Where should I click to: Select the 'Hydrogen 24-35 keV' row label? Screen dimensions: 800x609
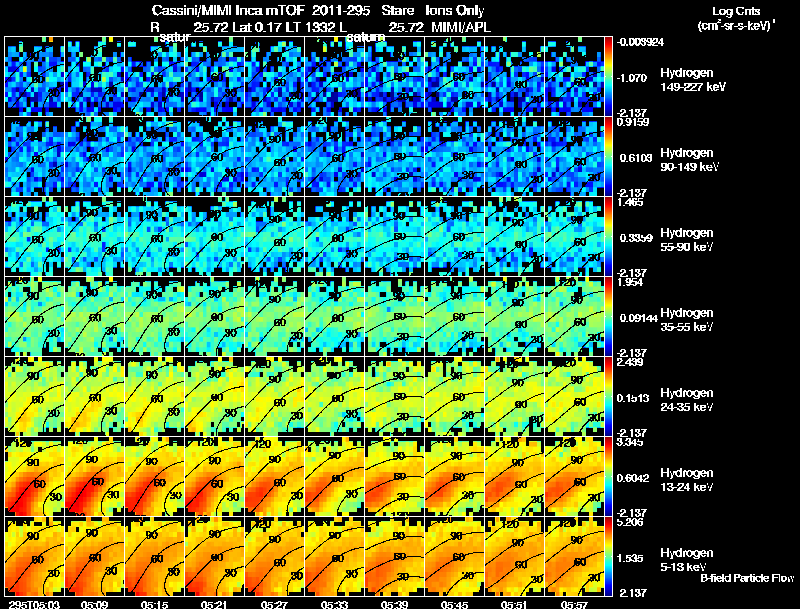(687, 400)
